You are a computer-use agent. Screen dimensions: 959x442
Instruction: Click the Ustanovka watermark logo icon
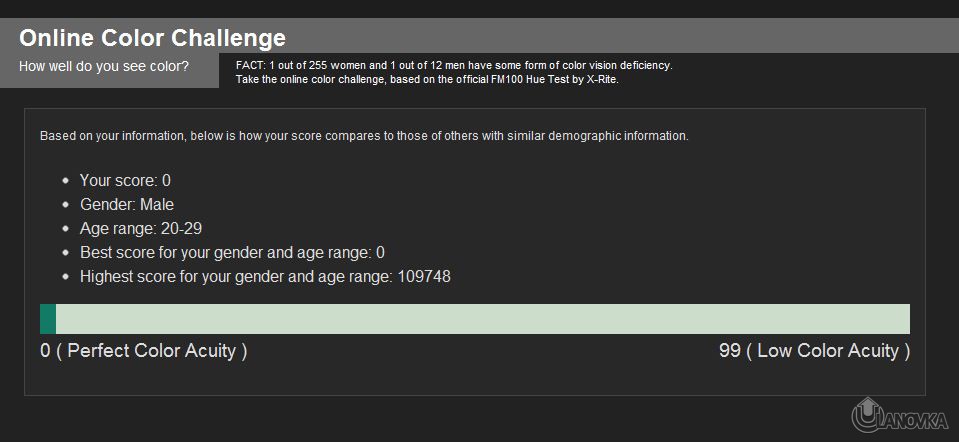(866, 415)
